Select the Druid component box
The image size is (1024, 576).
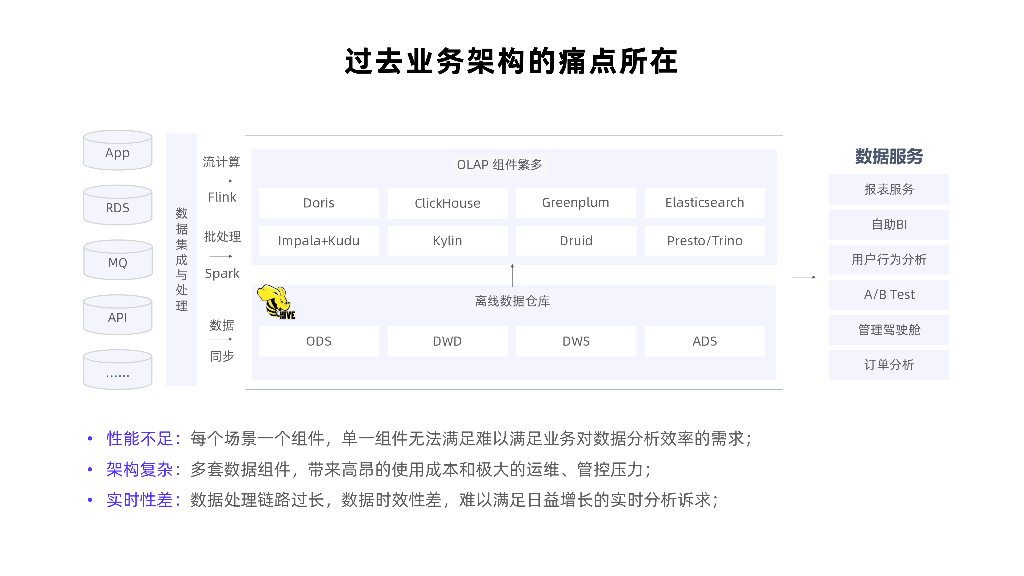tap(575, 241)
